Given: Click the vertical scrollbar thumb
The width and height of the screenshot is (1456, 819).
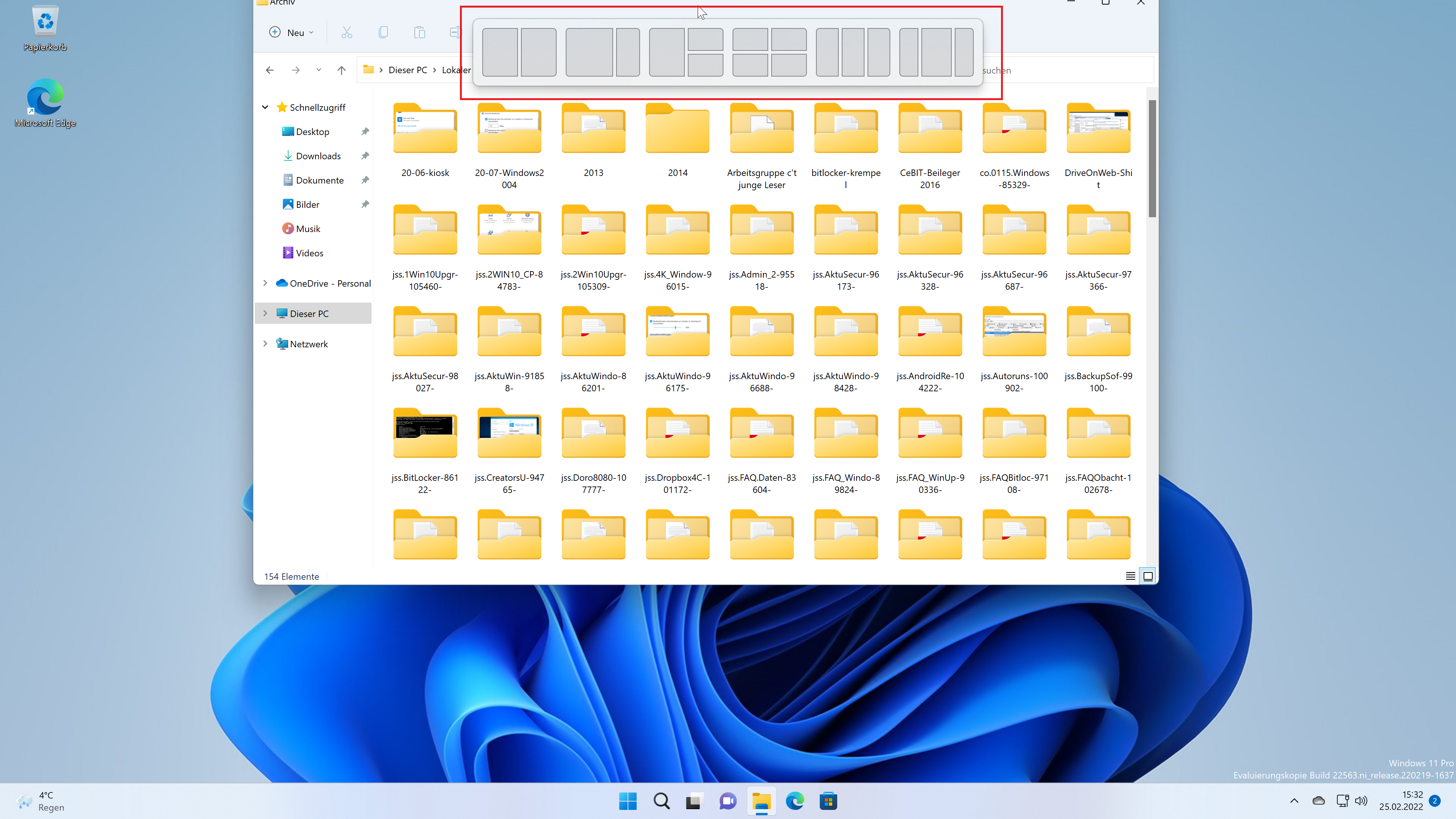Looking at the screenshot, I should coord(1152,158).
